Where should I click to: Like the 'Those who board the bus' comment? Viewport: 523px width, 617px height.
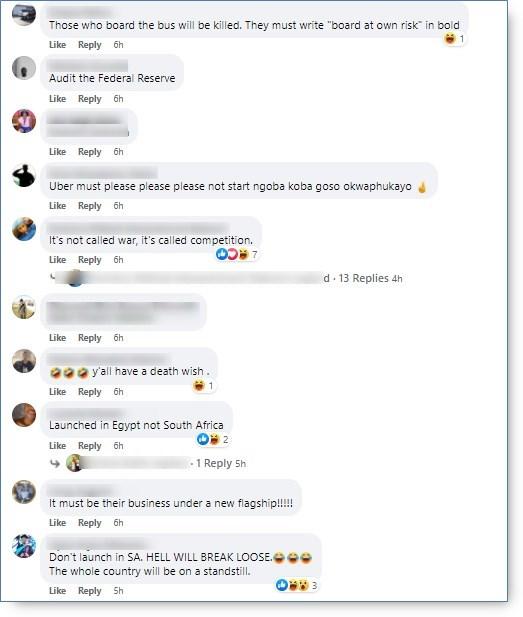57,45
